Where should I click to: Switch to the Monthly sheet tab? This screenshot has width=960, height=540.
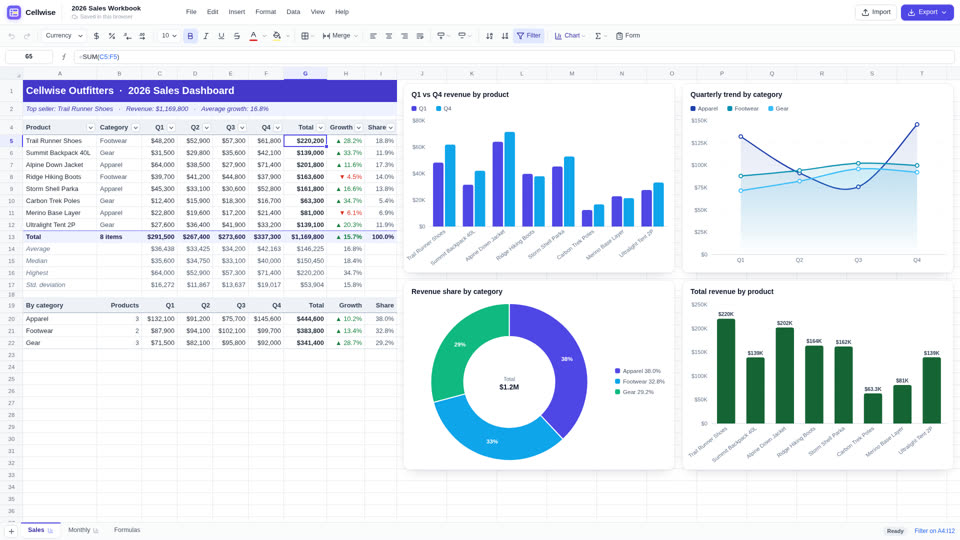(x=83, y=530)
